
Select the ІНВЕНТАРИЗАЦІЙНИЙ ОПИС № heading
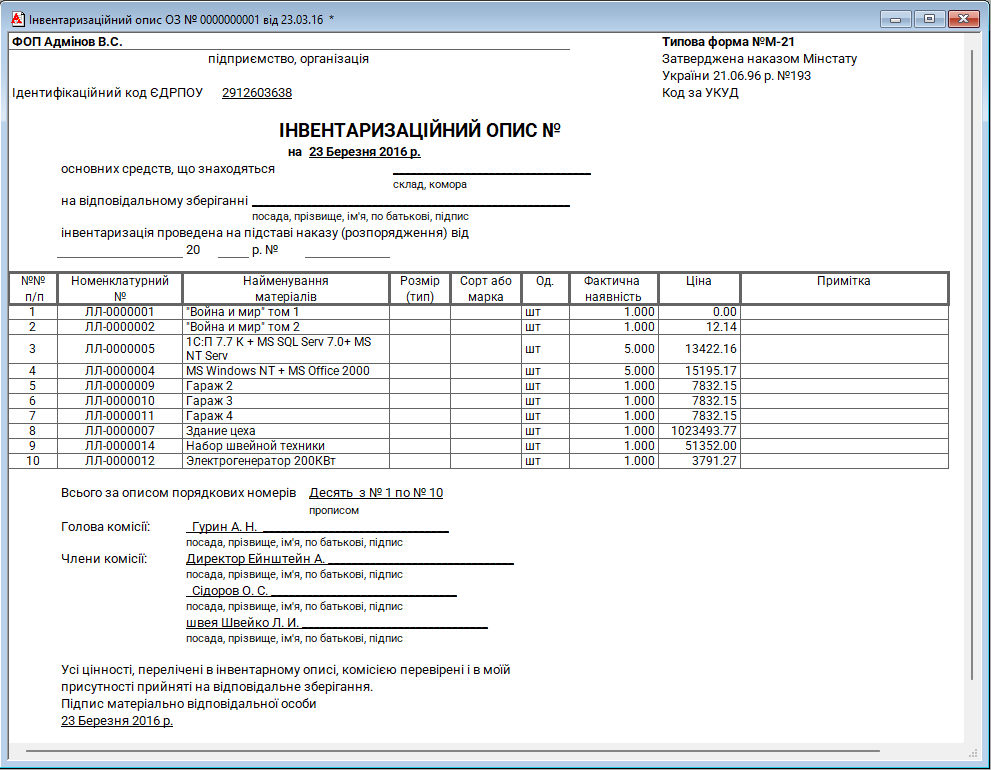pos(419,131)
